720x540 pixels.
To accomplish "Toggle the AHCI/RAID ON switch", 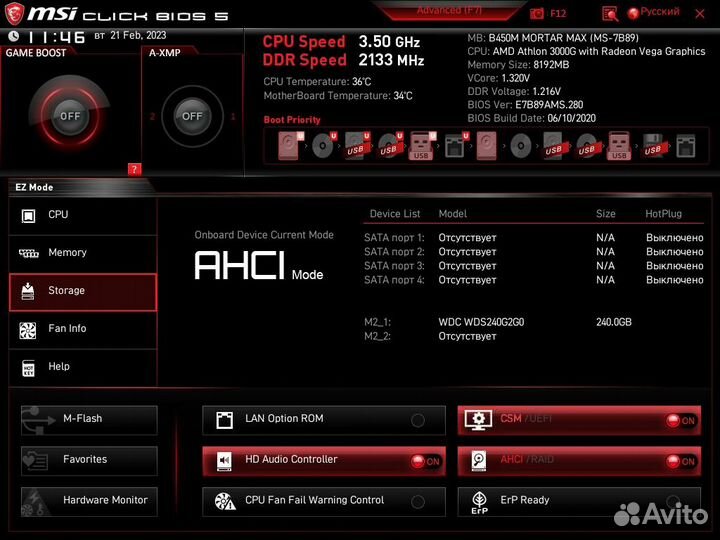I will point(681,461).
